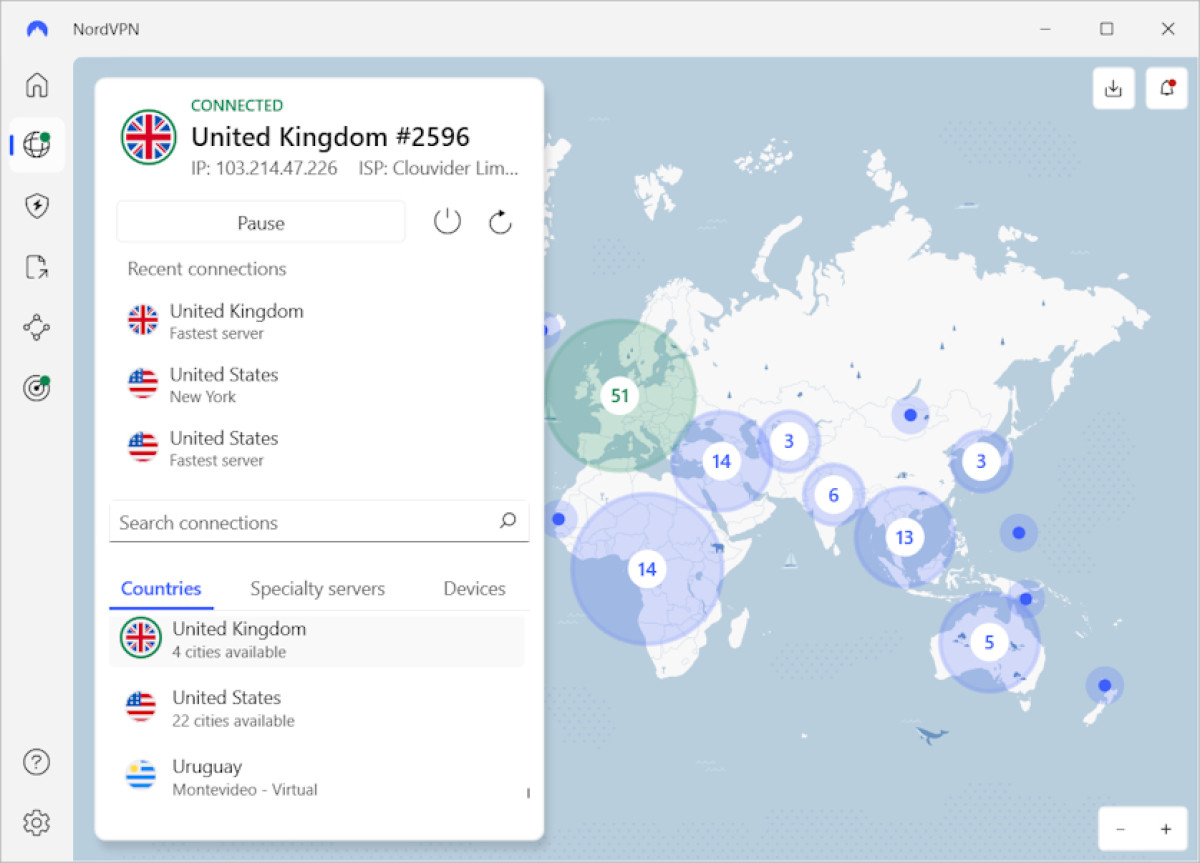Minimize the NordVPN window
1200x863 pixels.
(1045, 29)
